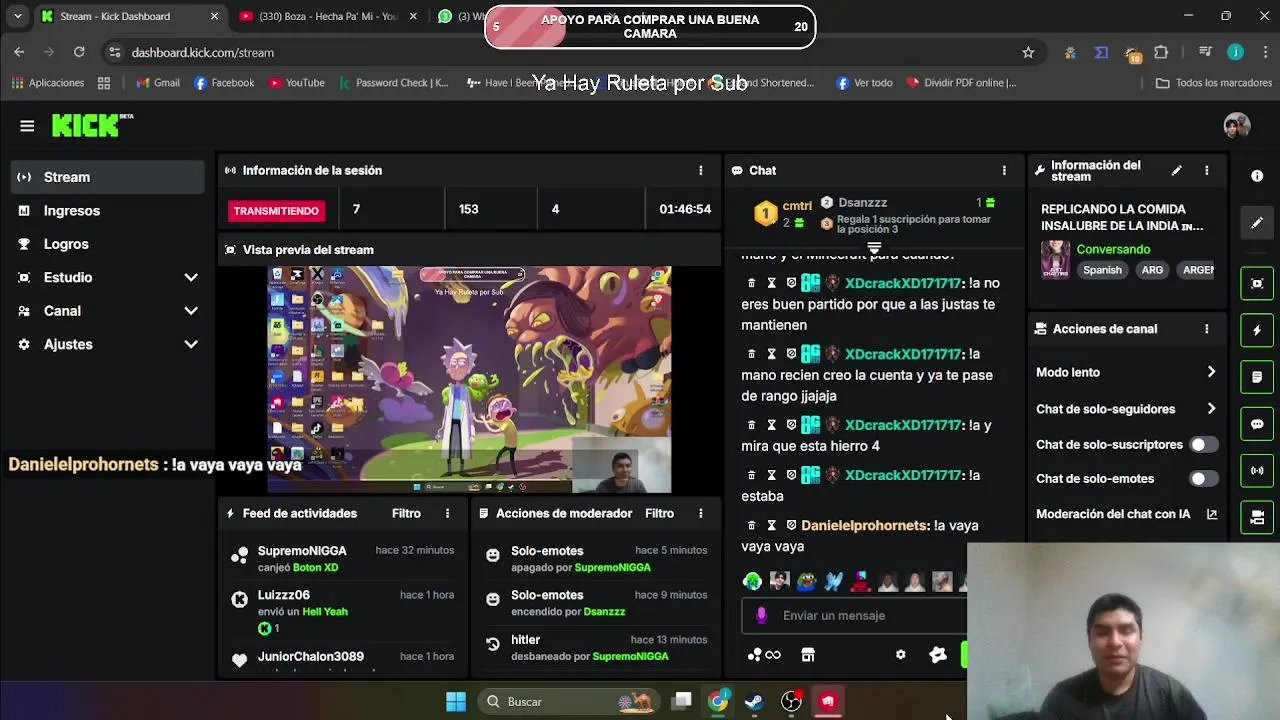Bookmark this page with the star icon
This screenshot has height=720, width=1280.
pos(1028,52)
